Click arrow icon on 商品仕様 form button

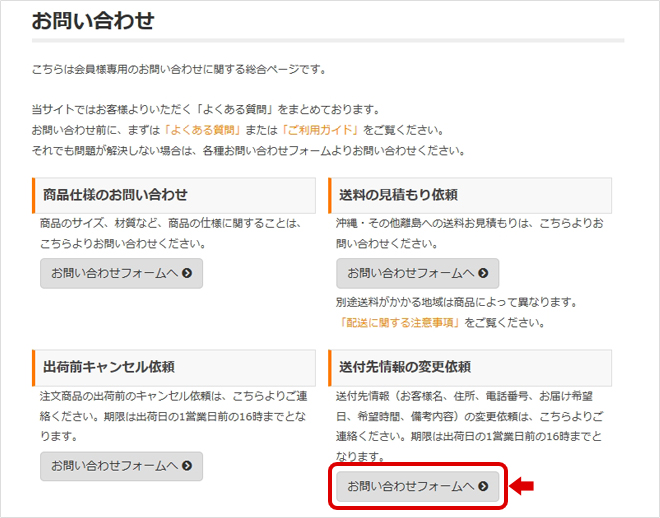(x=186, y=273)
